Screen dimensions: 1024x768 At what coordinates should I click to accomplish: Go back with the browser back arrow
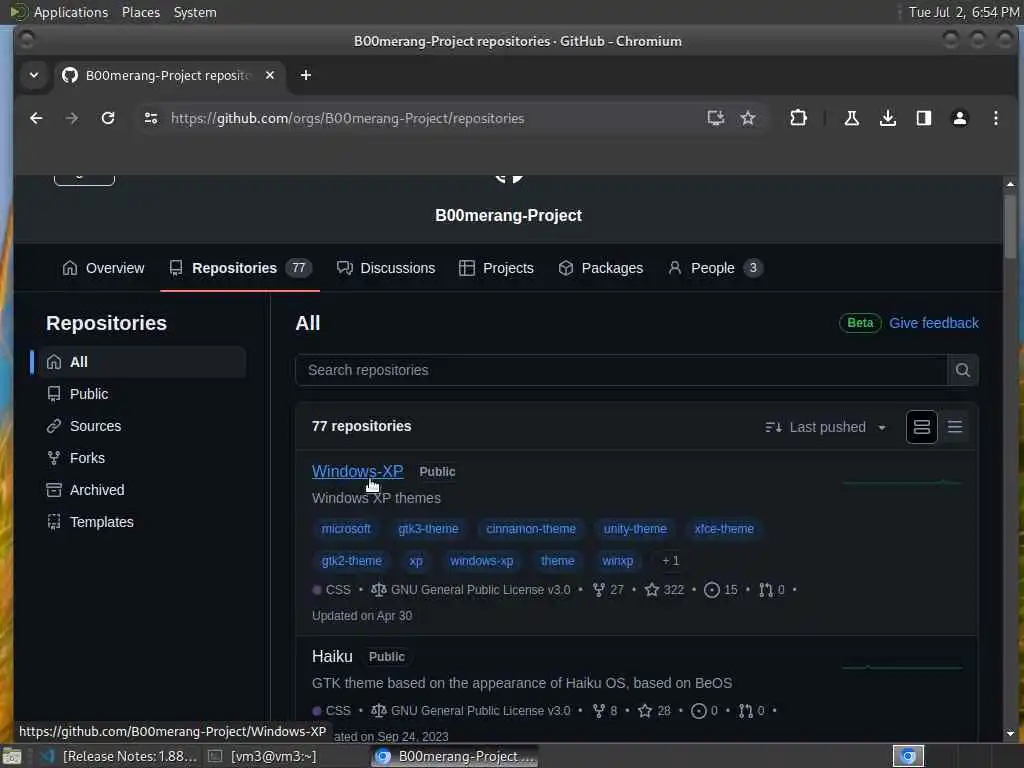pyautogui.click(x=37, y=118)
